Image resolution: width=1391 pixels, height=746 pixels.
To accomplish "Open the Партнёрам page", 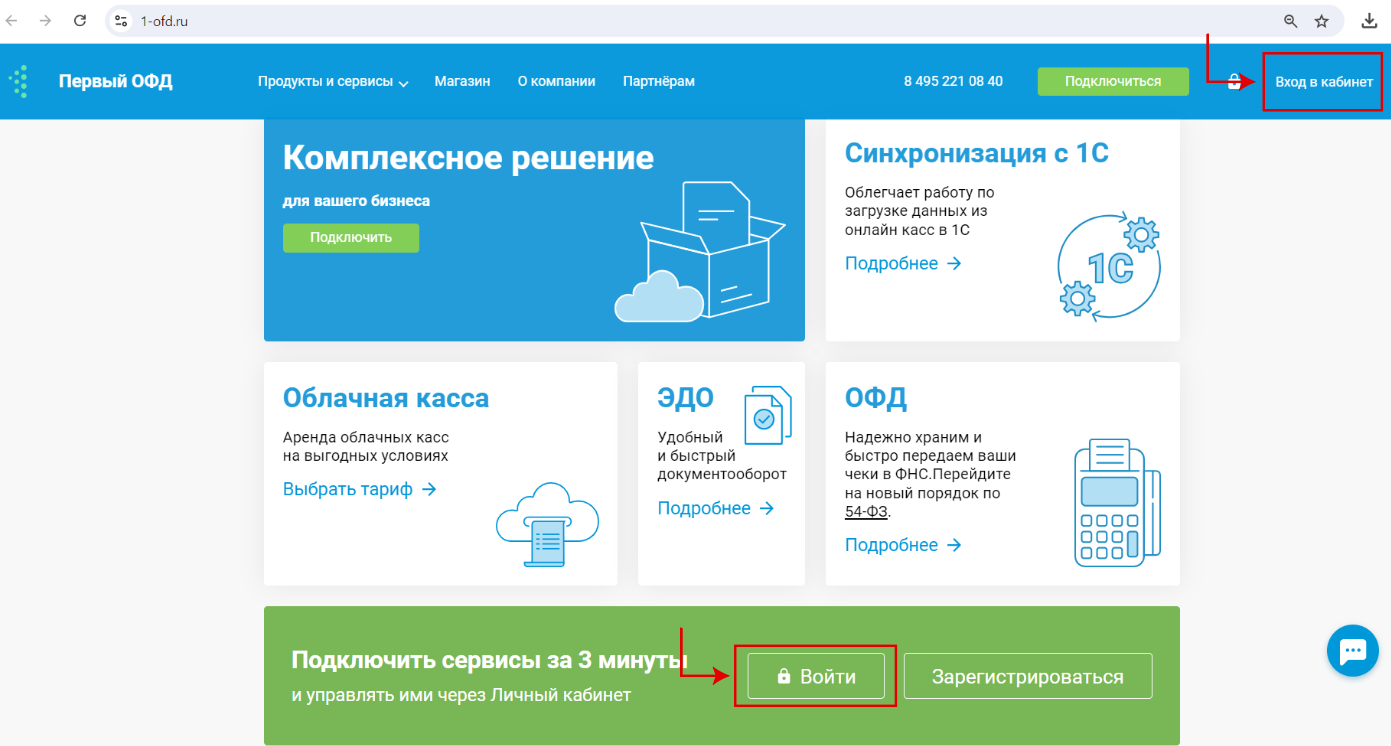I will tap(658, 82).
